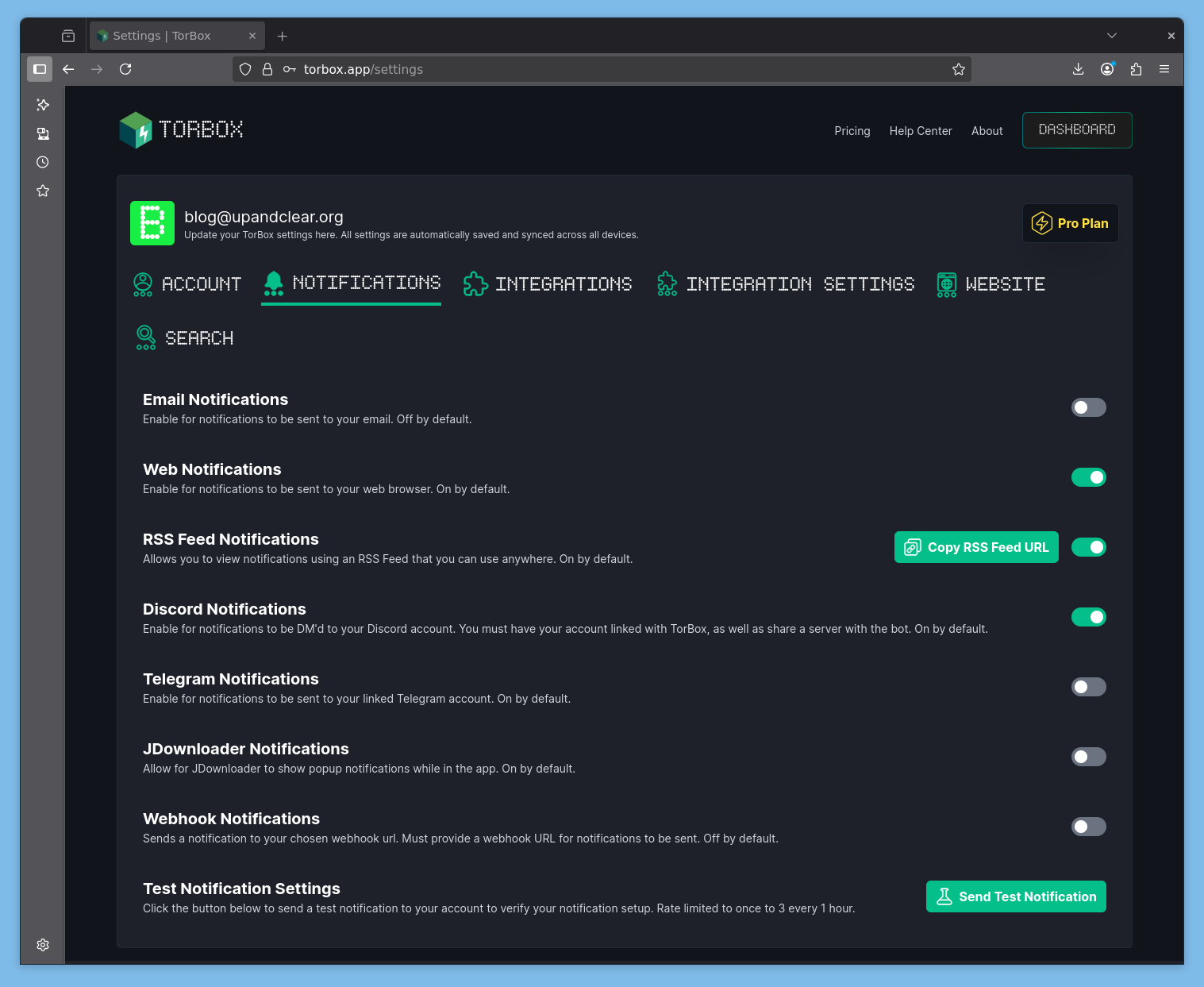Click the tracking protection shield icon
The height and width of the screenshot is (987, 1204).
click(x=245, y=69)
